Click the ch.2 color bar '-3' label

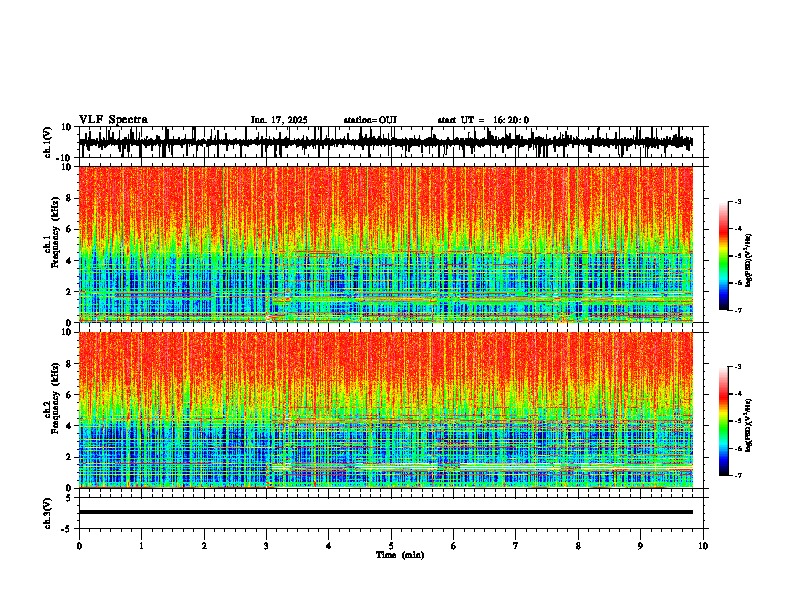737,367
